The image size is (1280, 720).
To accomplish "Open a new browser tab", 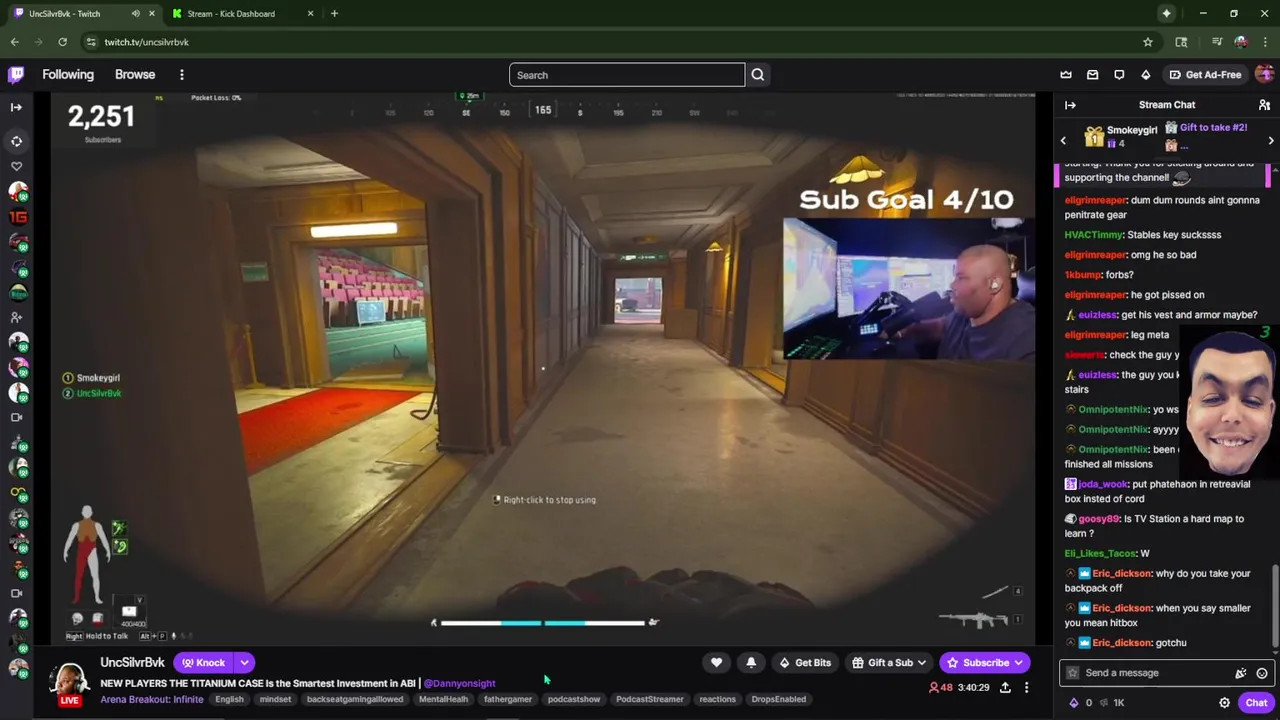I will [334, 14].
